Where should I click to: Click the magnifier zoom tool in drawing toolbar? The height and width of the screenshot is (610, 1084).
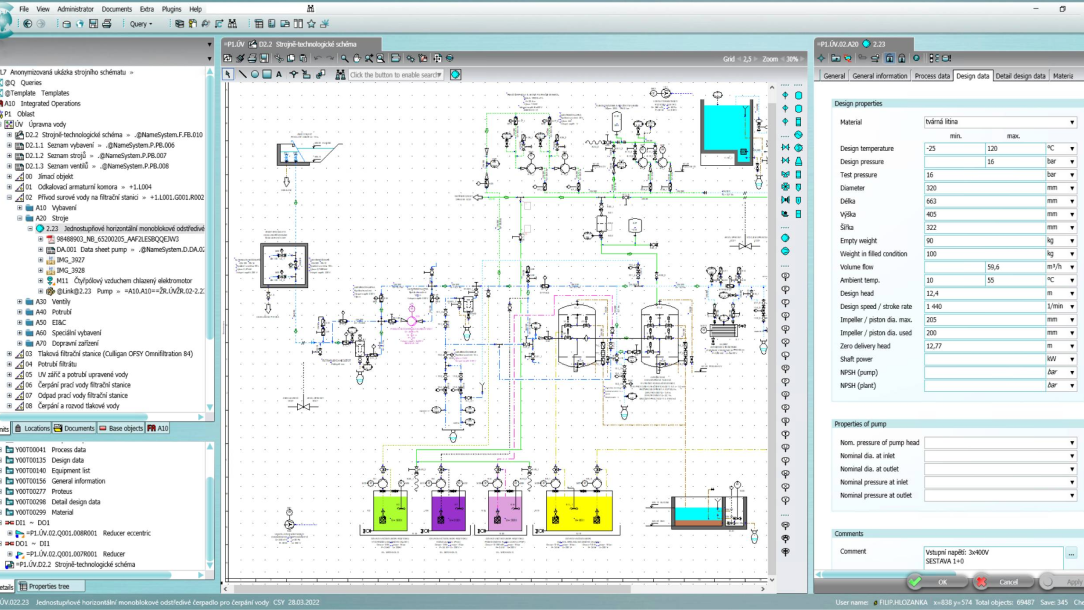pos(344,59)
